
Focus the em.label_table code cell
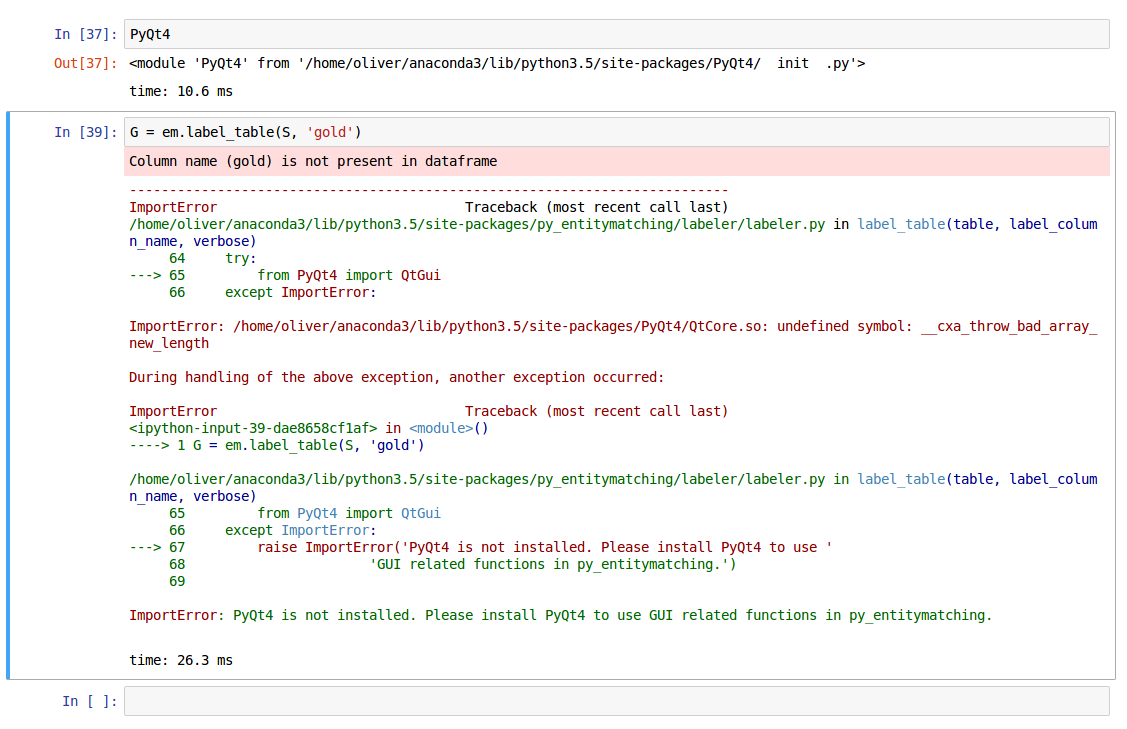(x=616, y=132)
